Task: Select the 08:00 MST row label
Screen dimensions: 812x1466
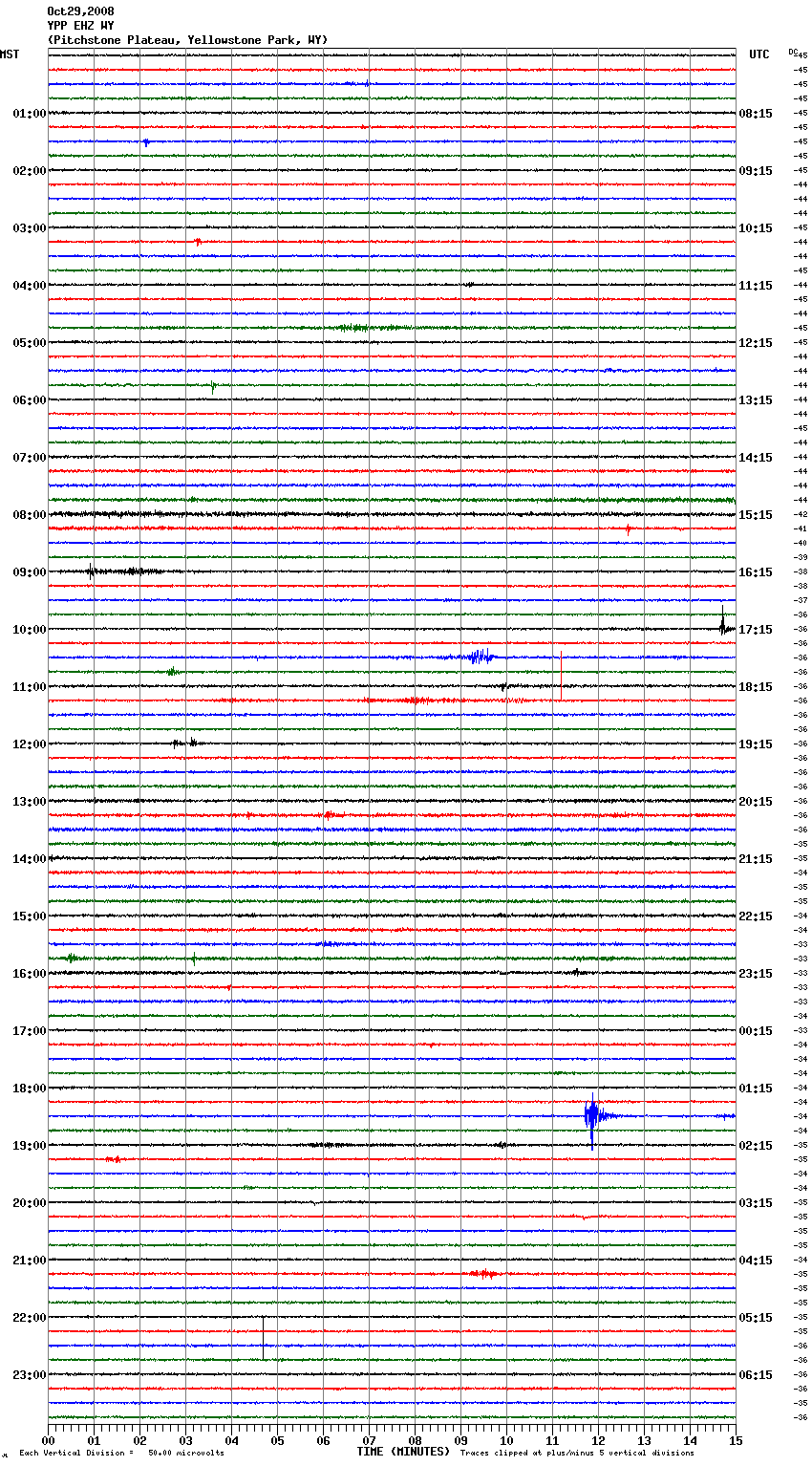Action: (x=30, y=515)
